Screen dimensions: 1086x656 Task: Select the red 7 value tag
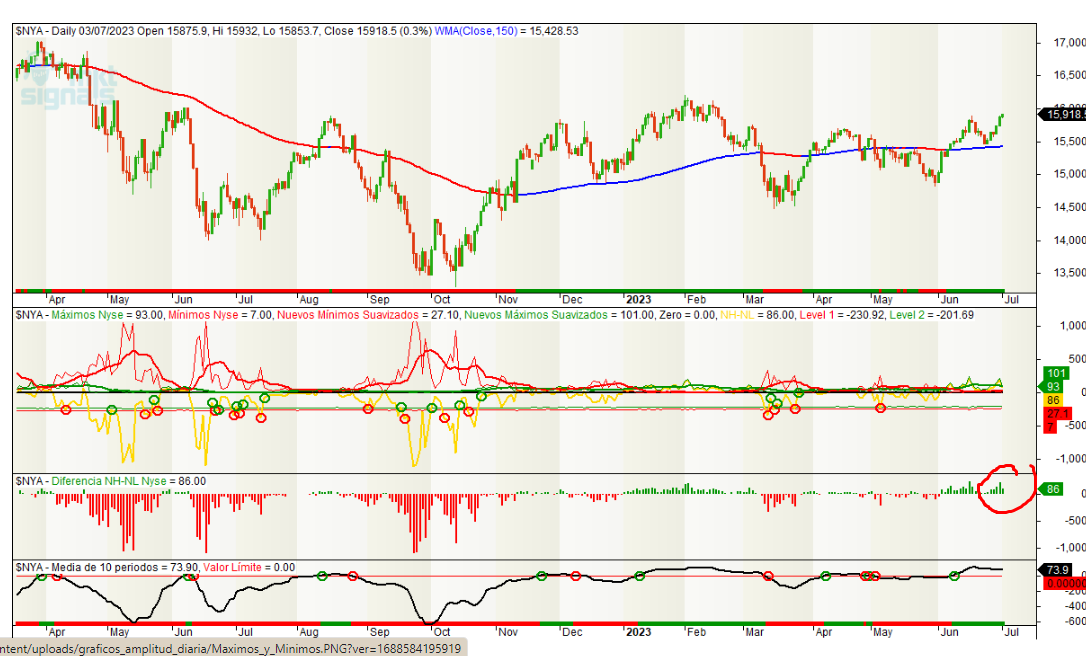tap(1050, 427)
